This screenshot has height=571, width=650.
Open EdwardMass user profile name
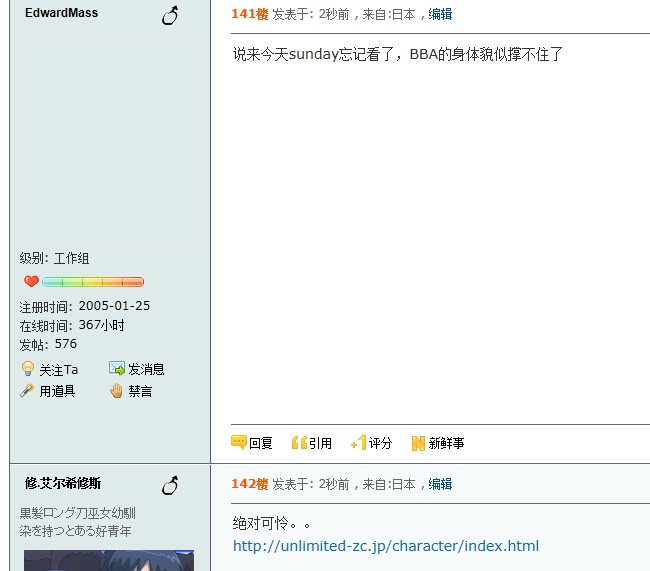coord(61,13)
